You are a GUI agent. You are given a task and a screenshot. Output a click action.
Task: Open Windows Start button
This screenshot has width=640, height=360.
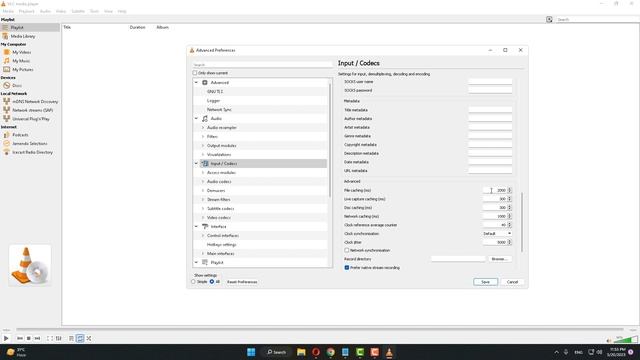(251, 352)
